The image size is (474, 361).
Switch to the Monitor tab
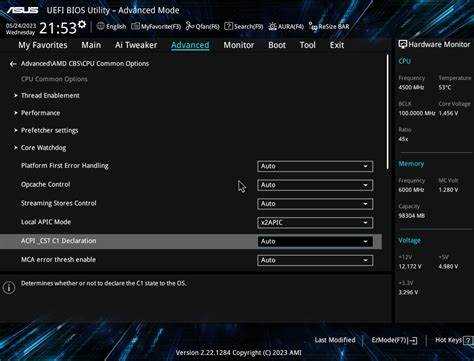click(x=239, y=45)
